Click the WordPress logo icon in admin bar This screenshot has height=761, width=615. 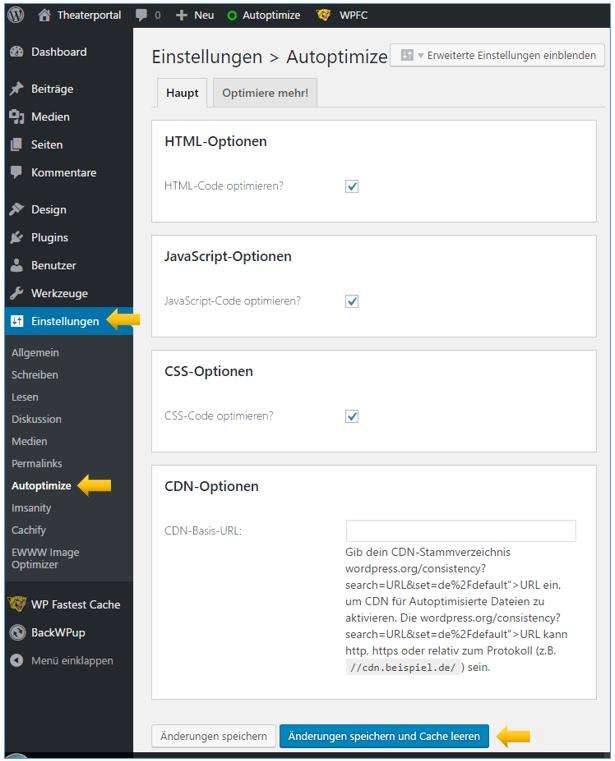coord(15,15)
